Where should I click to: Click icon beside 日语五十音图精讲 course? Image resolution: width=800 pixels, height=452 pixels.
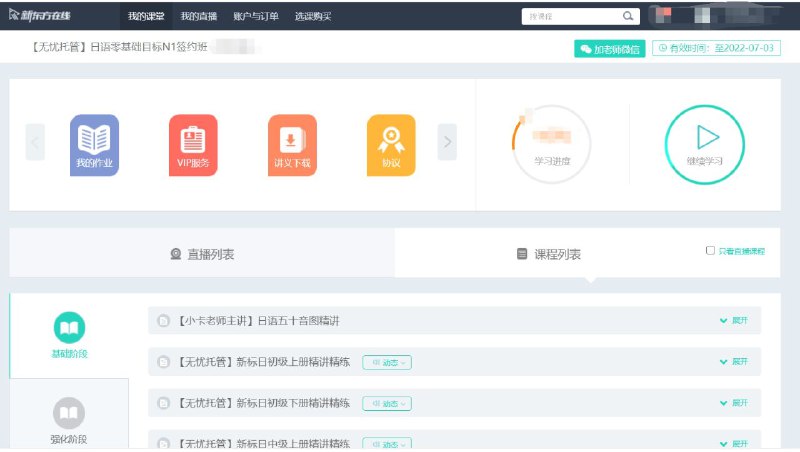163,321
